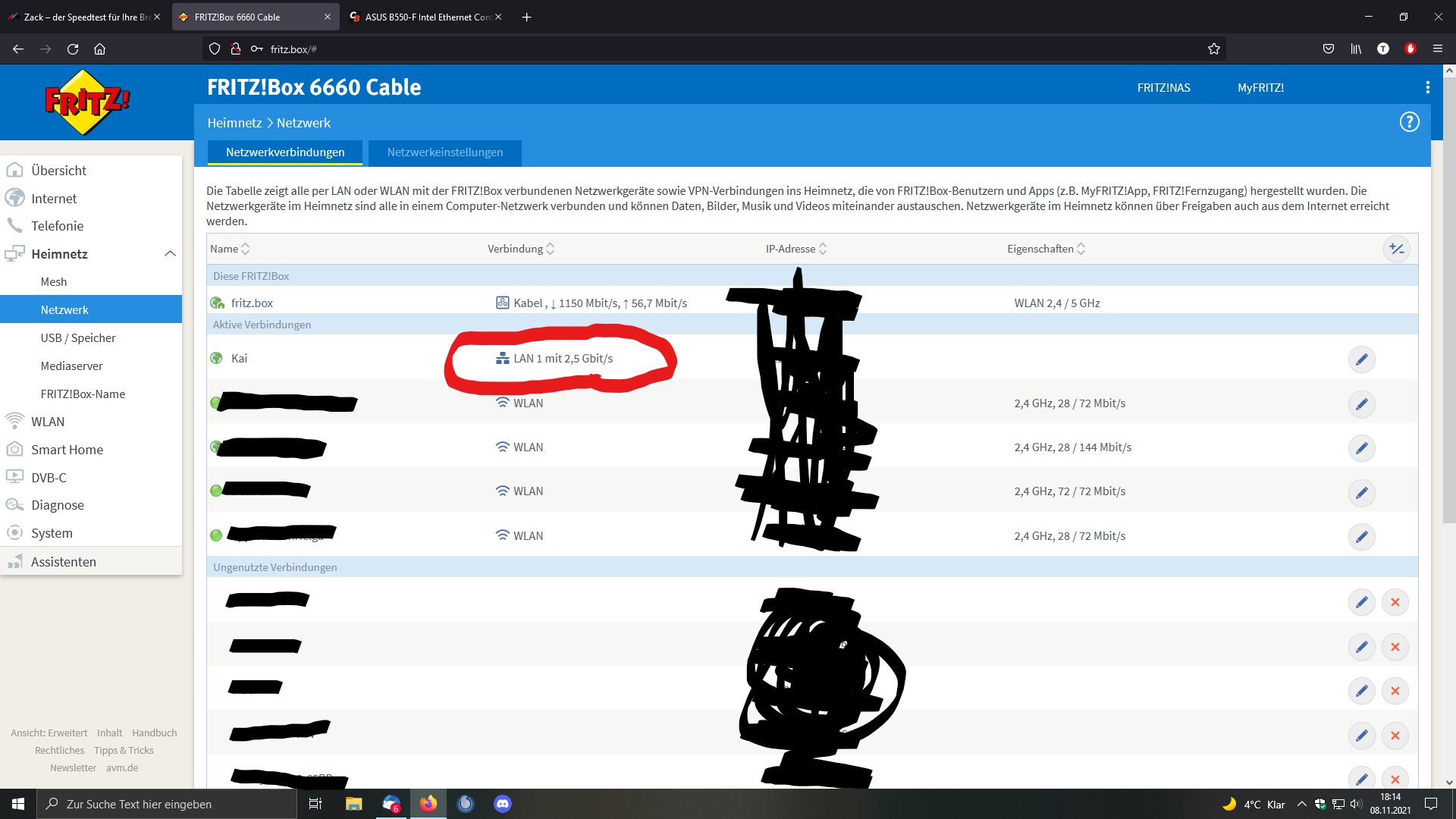Open the MyFRITZ! header link

pos(1260,88)
